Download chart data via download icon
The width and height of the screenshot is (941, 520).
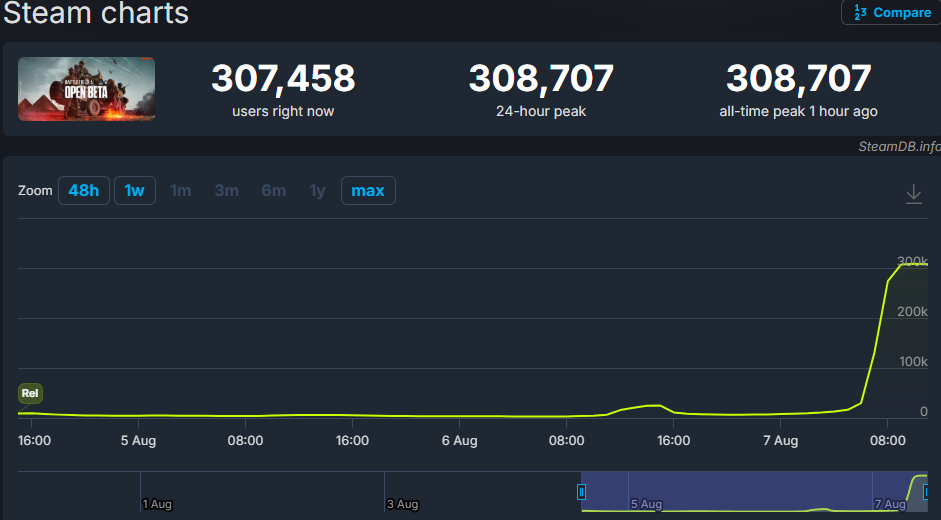click(x=913, y=194)
